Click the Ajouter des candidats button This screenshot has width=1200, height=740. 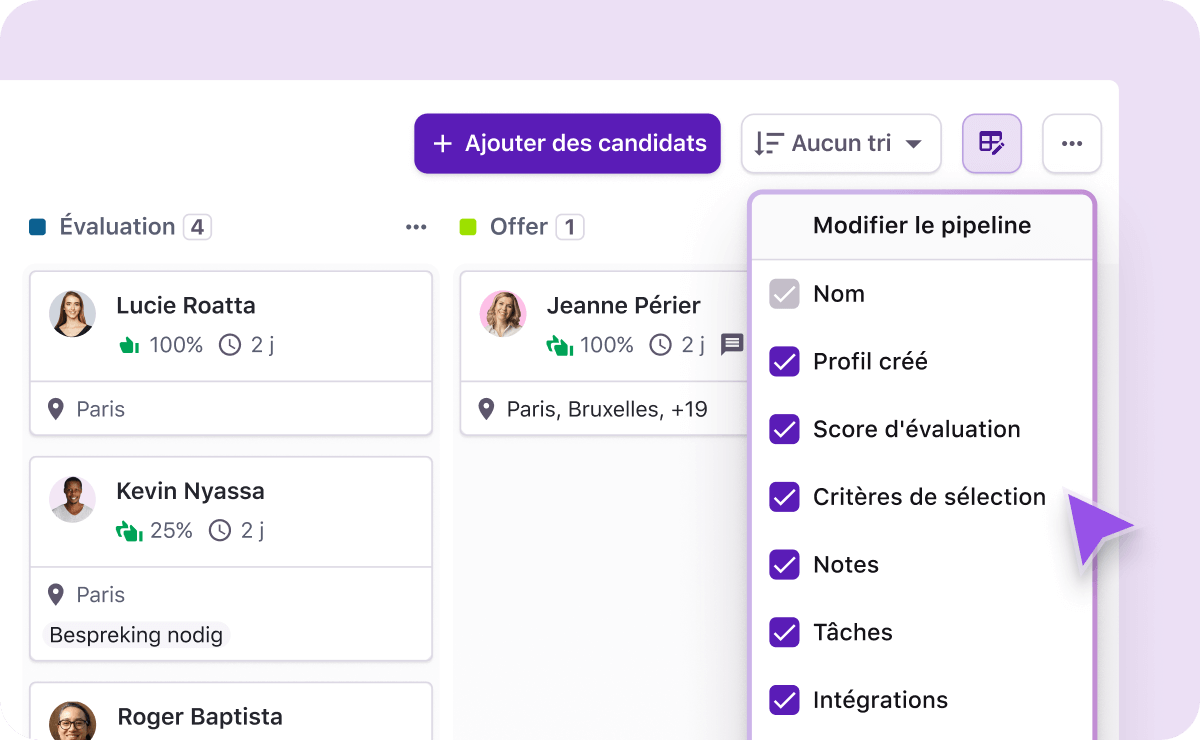[x=567, y=143]
